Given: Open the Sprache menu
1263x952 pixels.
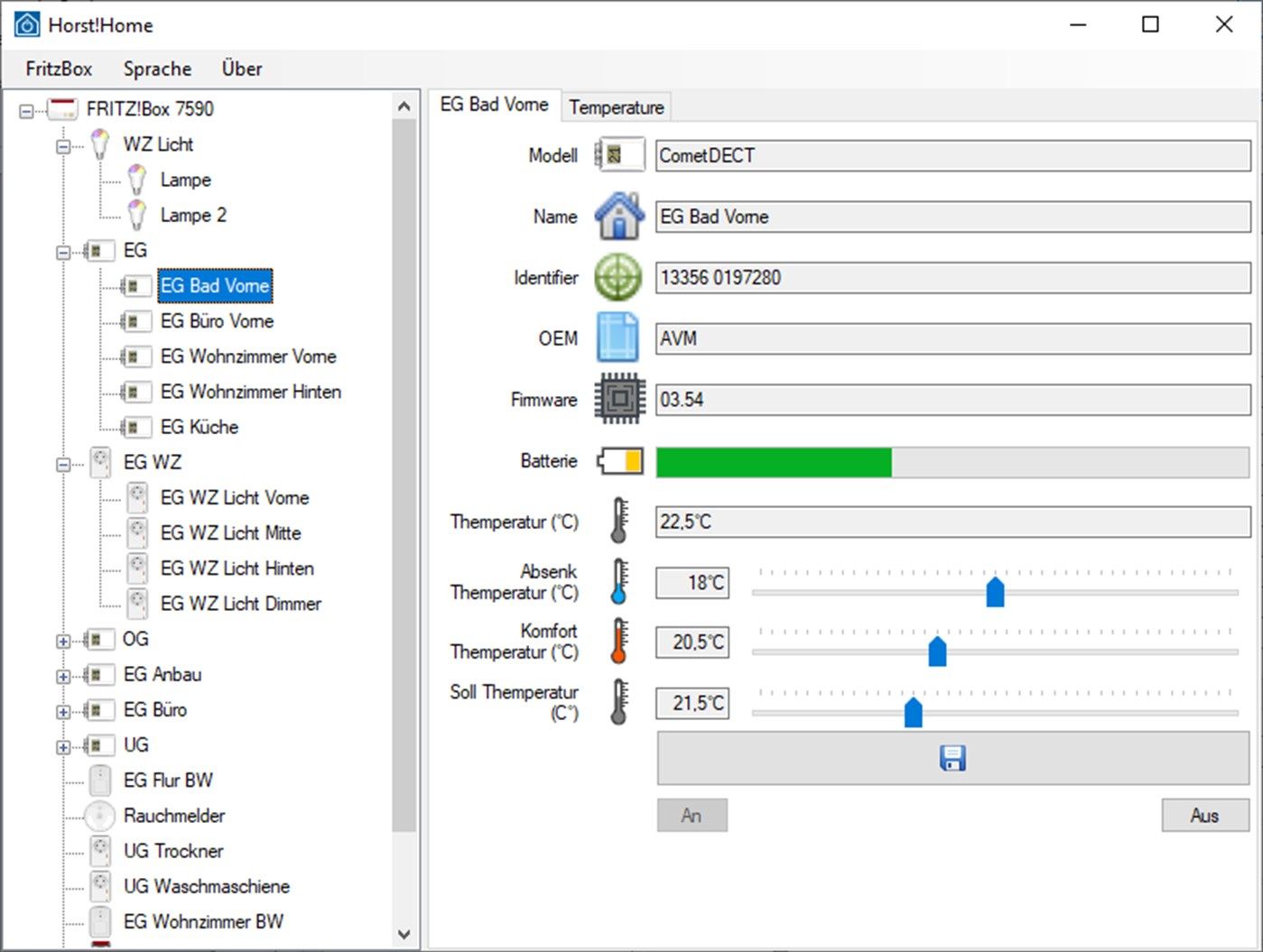Looking at the screenshot, I should pos(157,69).
